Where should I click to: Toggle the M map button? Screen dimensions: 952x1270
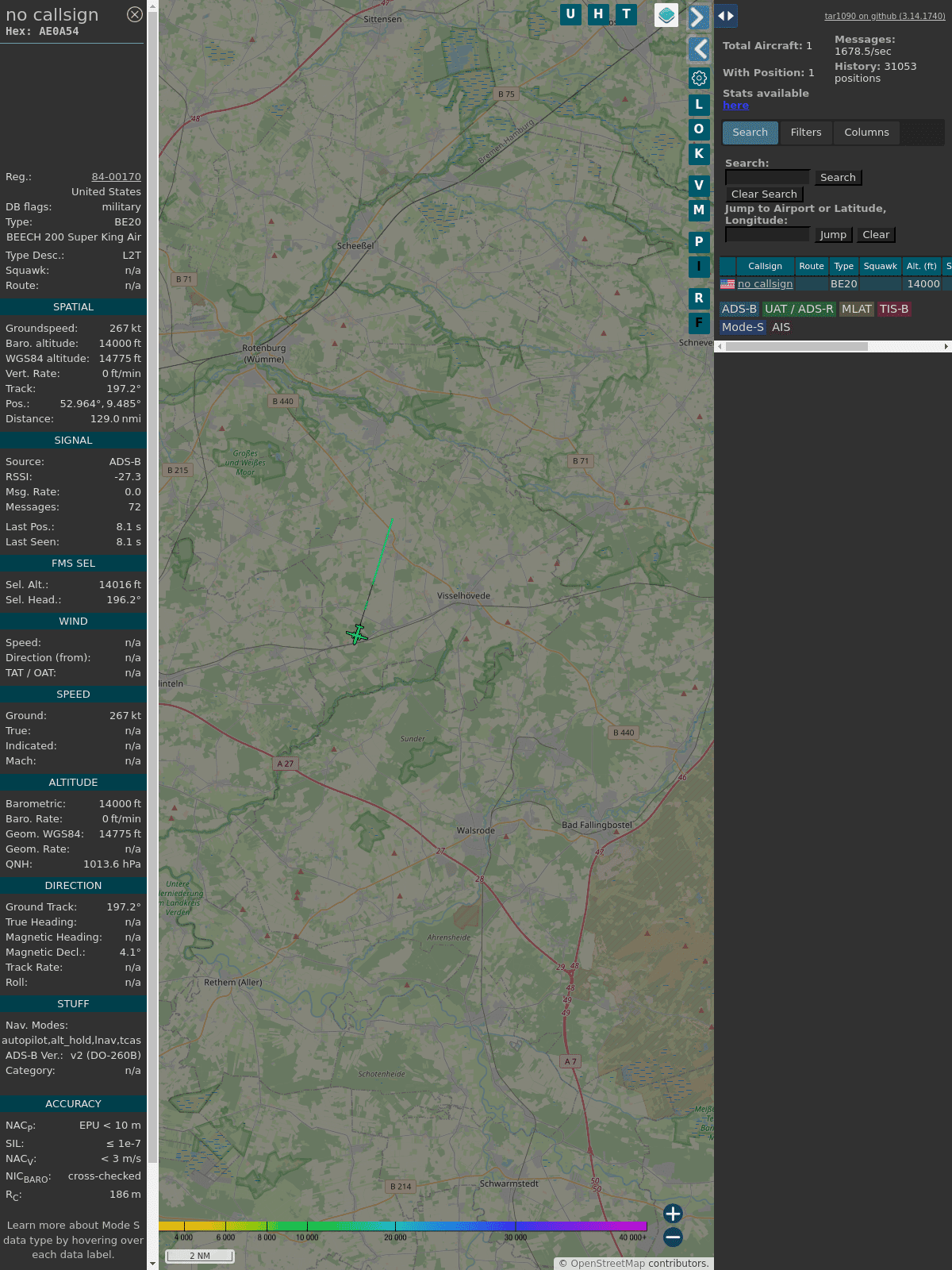click(x=699, y=210)
